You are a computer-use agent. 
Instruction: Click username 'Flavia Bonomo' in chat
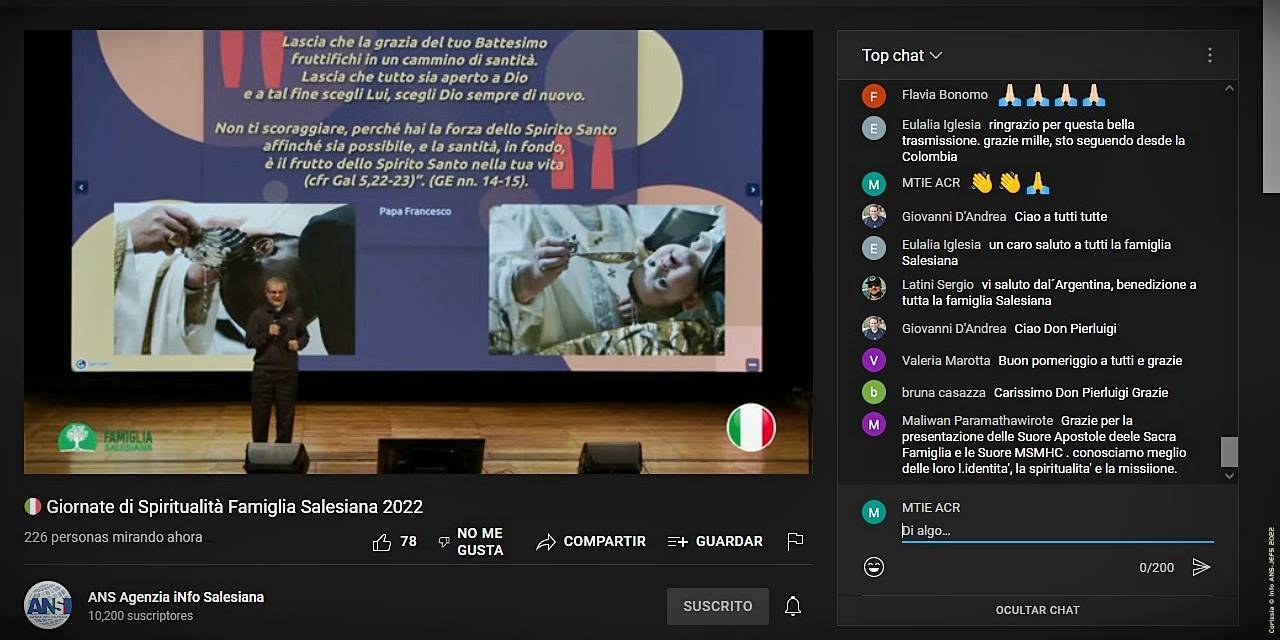pyautogui.click(x=945, y=95)
